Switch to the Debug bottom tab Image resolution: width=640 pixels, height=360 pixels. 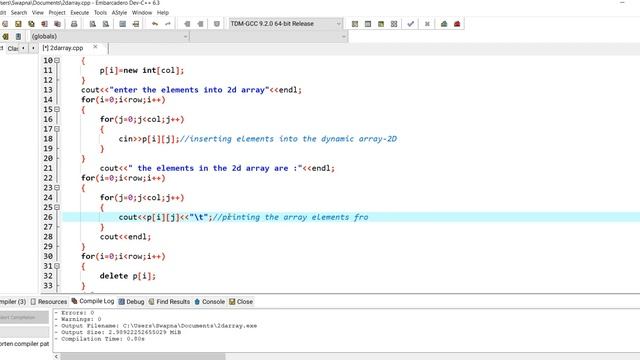131,302
